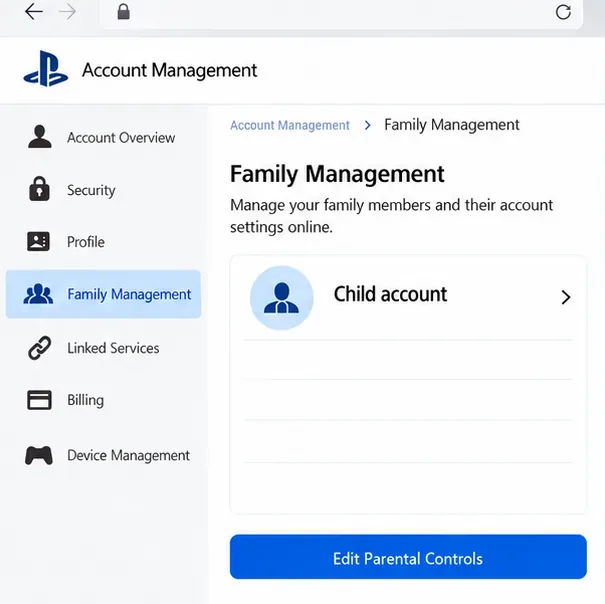
Task: Click 'Manage your family members' description text
Action: pos(392,216)
